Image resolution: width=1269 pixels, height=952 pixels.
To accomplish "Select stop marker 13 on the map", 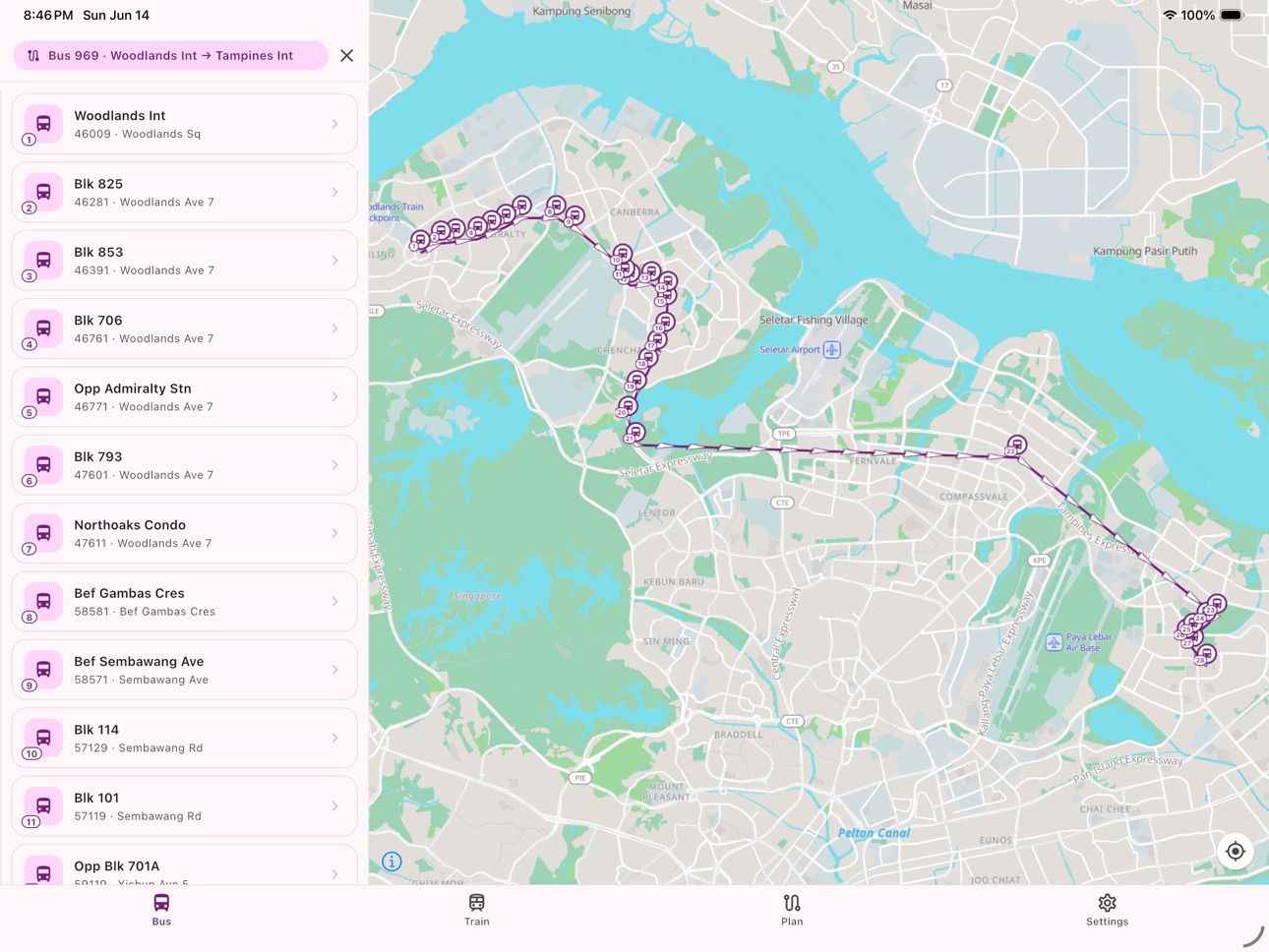I will [651, 271].
